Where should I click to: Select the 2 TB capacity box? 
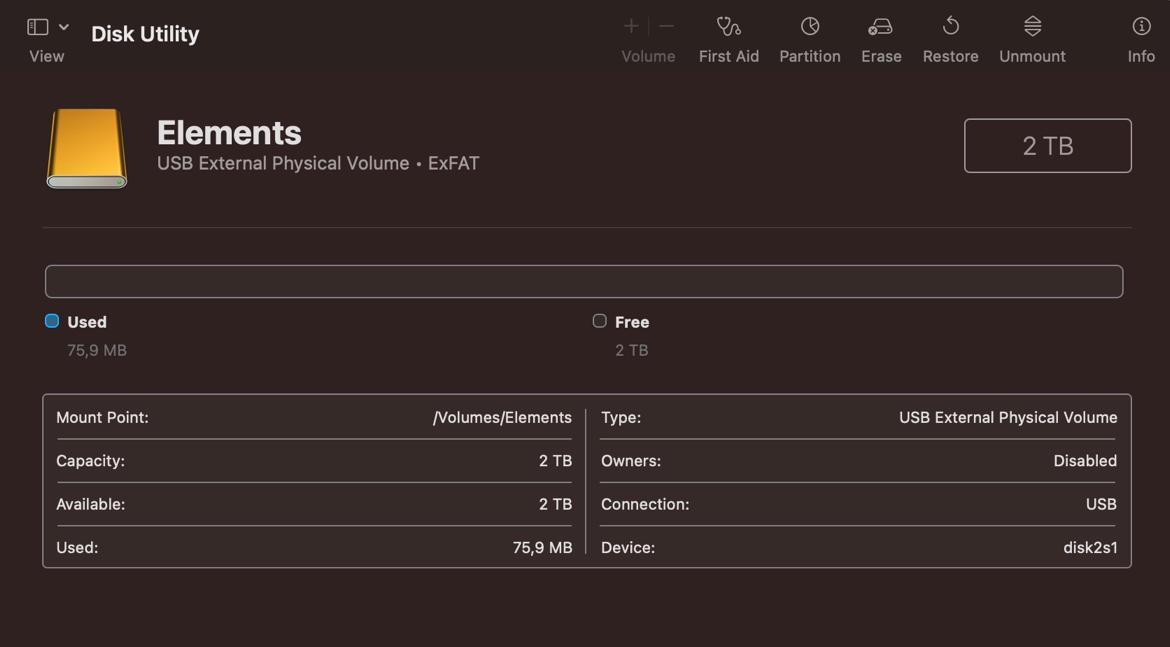tap(1048, 146)
